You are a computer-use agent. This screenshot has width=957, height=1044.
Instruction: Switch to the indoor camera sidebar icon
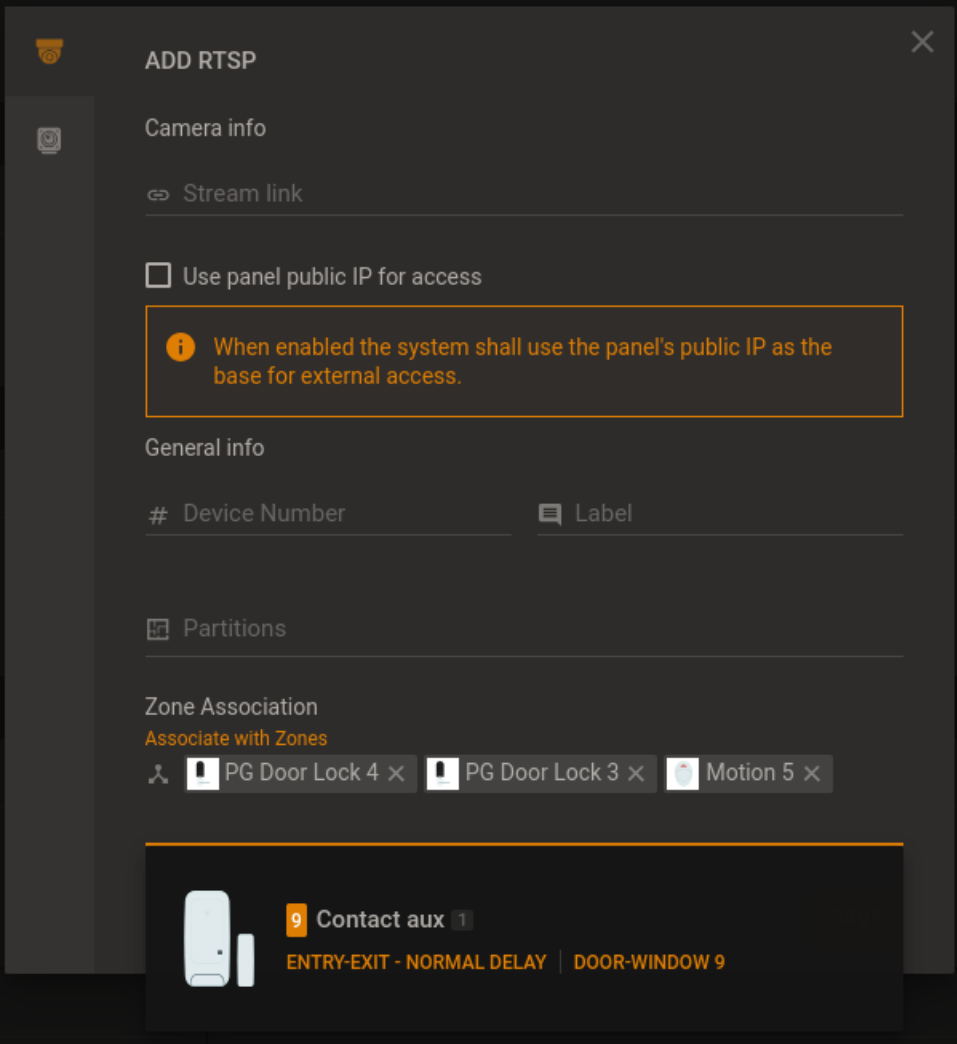(49, 141)
